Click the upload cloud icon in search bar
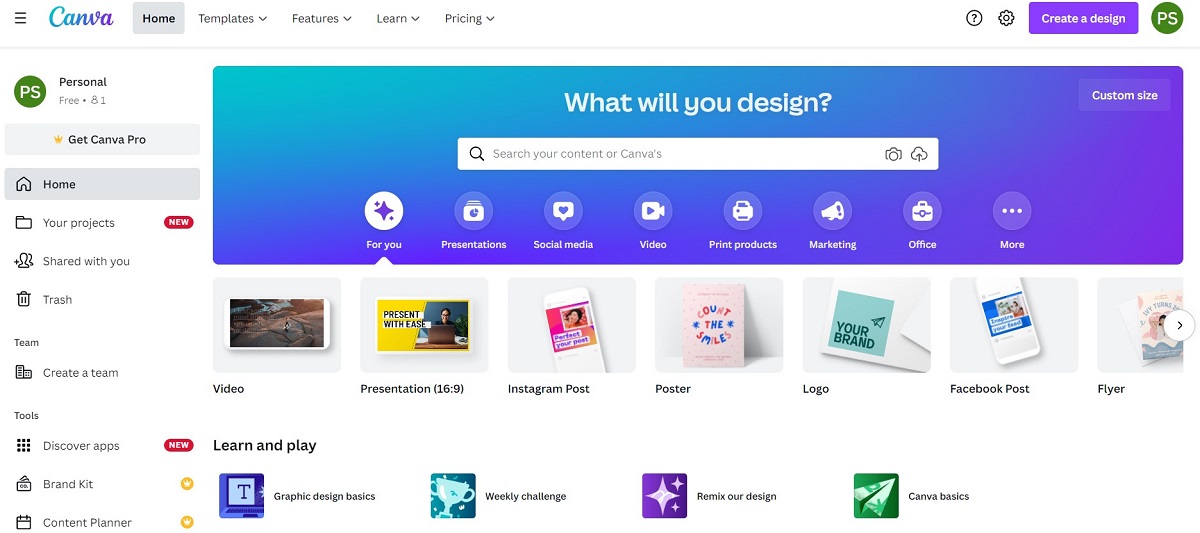 [x=919, y=154]
